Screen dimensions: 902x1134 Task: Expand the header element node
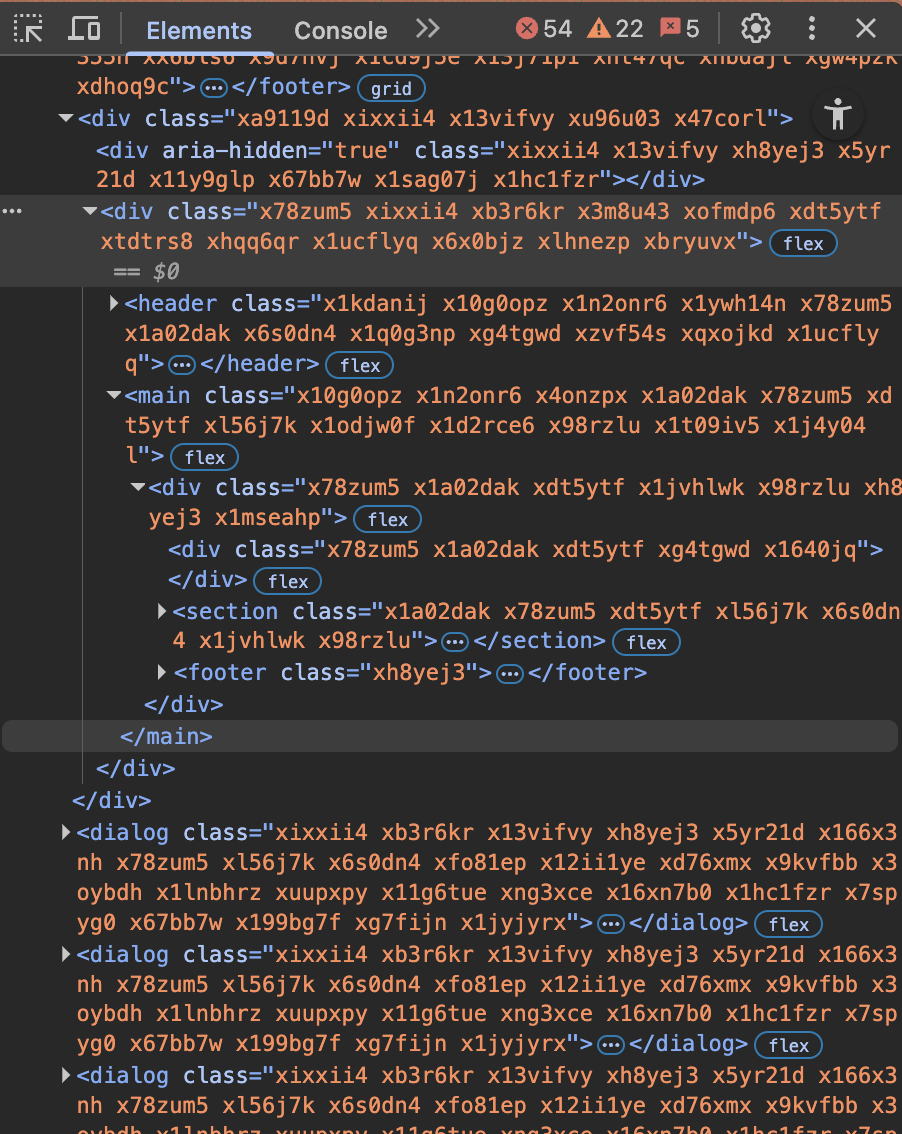(x=114, y=303)
